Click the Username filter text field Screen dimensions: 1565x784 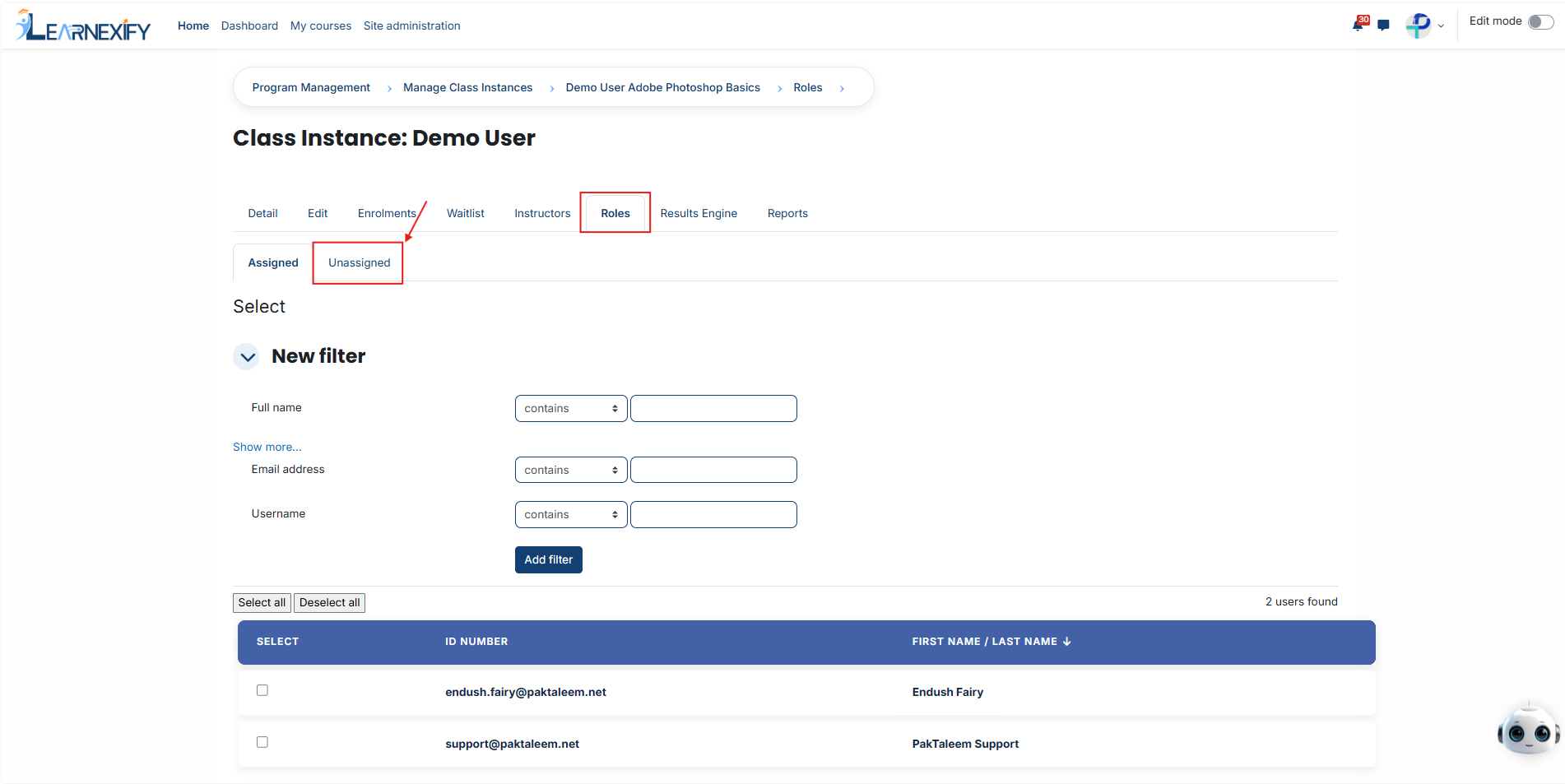coord(713,515)
